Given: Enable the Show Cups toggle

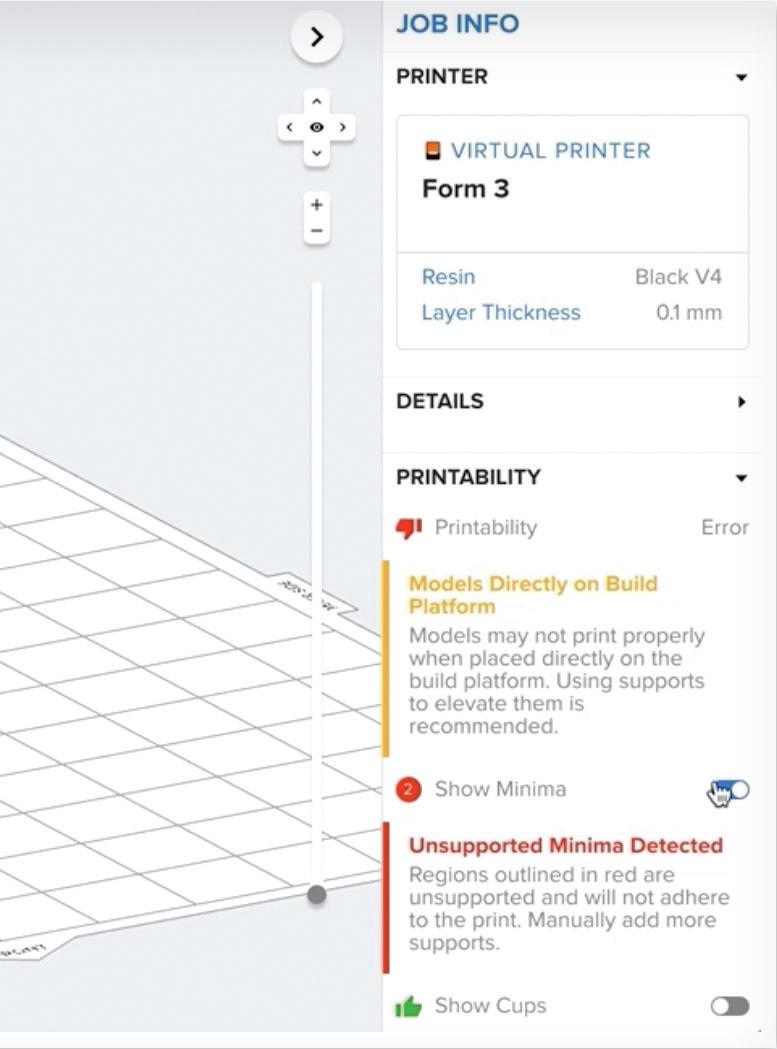Looking at the screenshot, I should [x=729, y=1006].
